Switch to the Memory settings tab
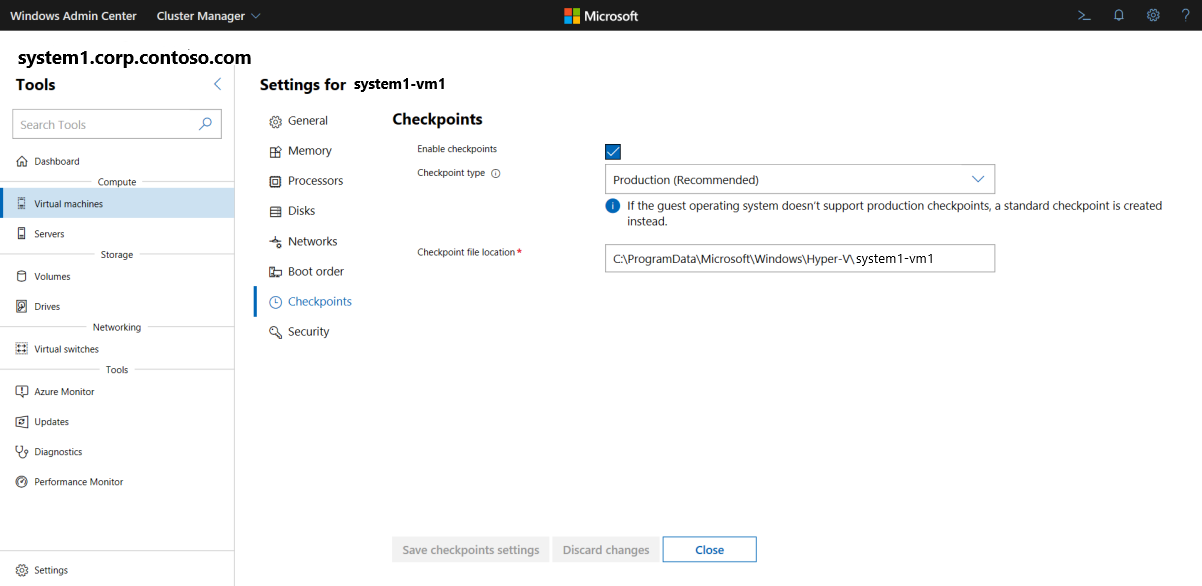The height and width of the screenshot is (586, 1202). click(309, 151)
